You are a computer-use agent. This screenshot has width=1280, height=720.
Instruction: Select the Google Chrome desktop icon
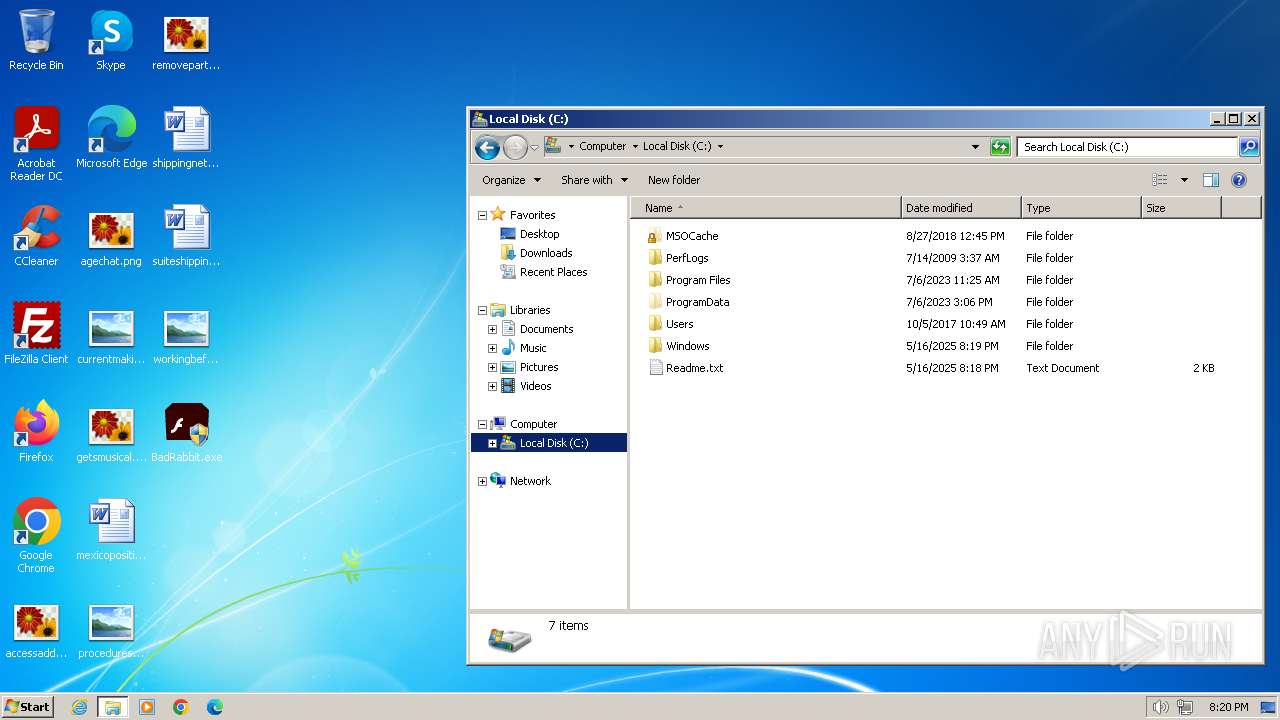pos(36,535)
